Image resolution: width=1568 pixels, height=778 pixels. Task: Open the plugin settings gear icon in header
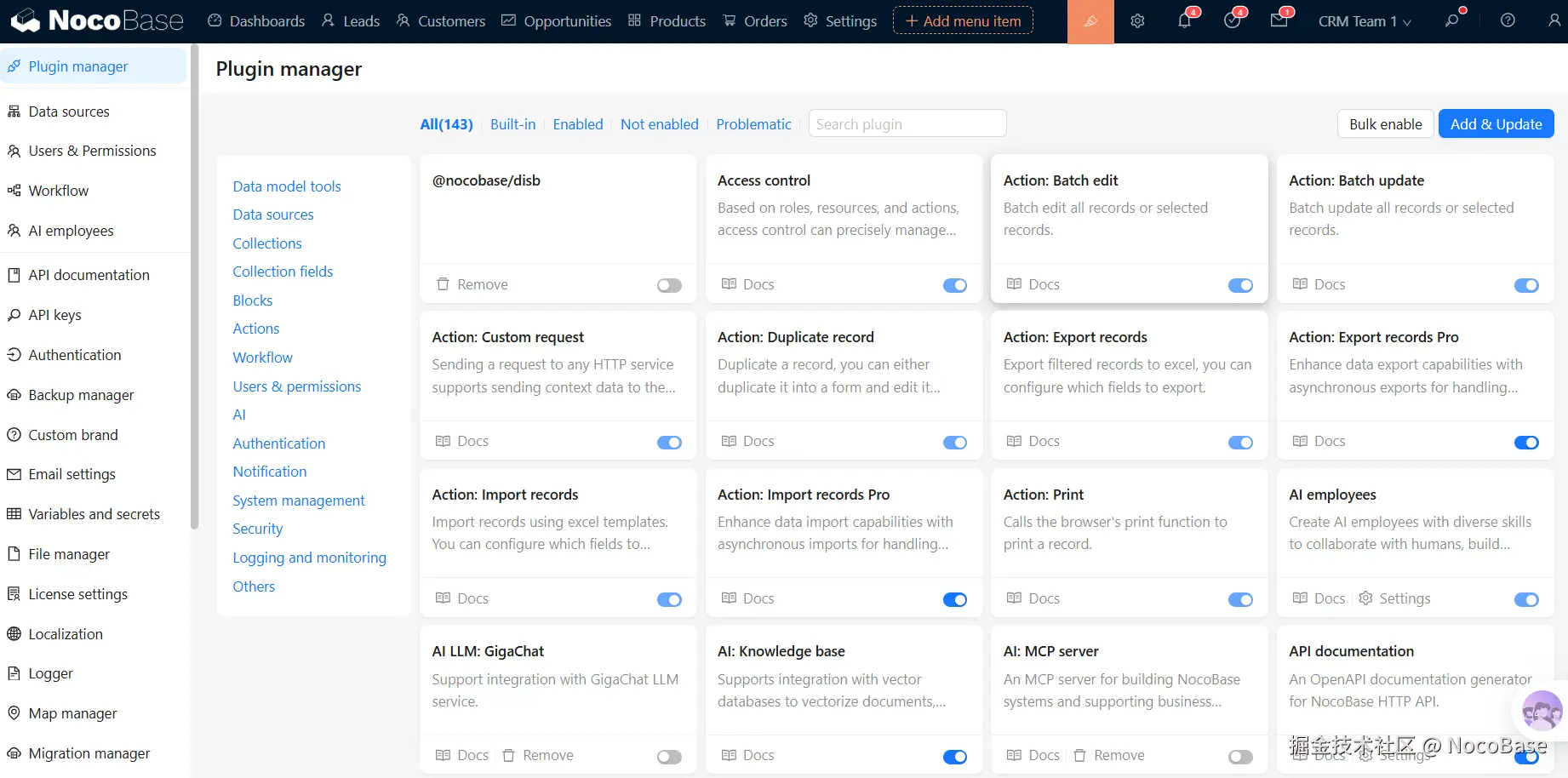pos(1137,21)
